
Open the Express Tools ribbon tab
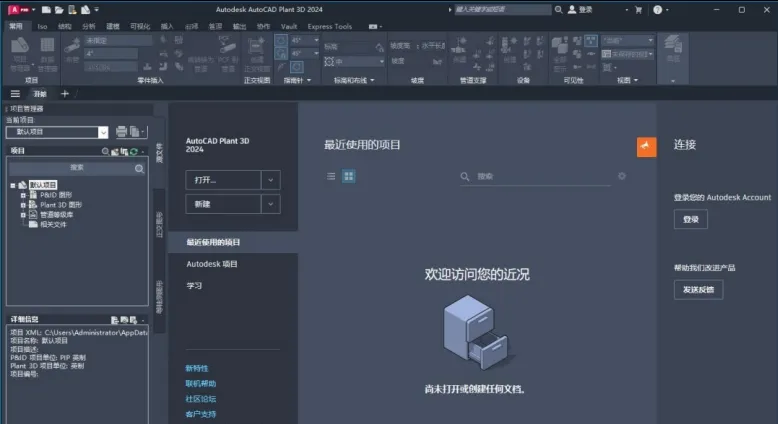pyautogui.click(x=329, y=26)
